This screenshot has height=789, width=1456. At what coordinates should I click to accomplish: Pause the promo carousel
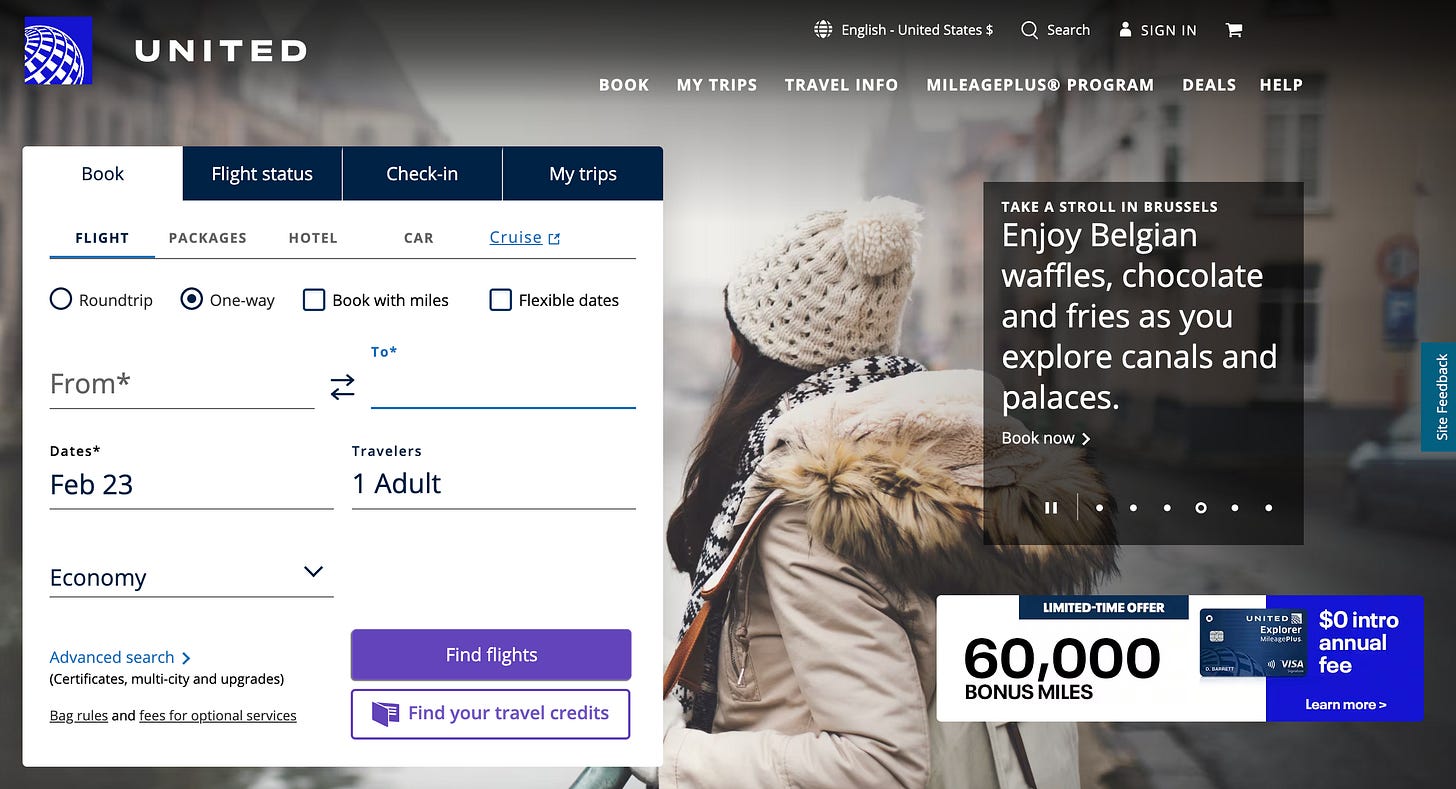pos(1051,508)
